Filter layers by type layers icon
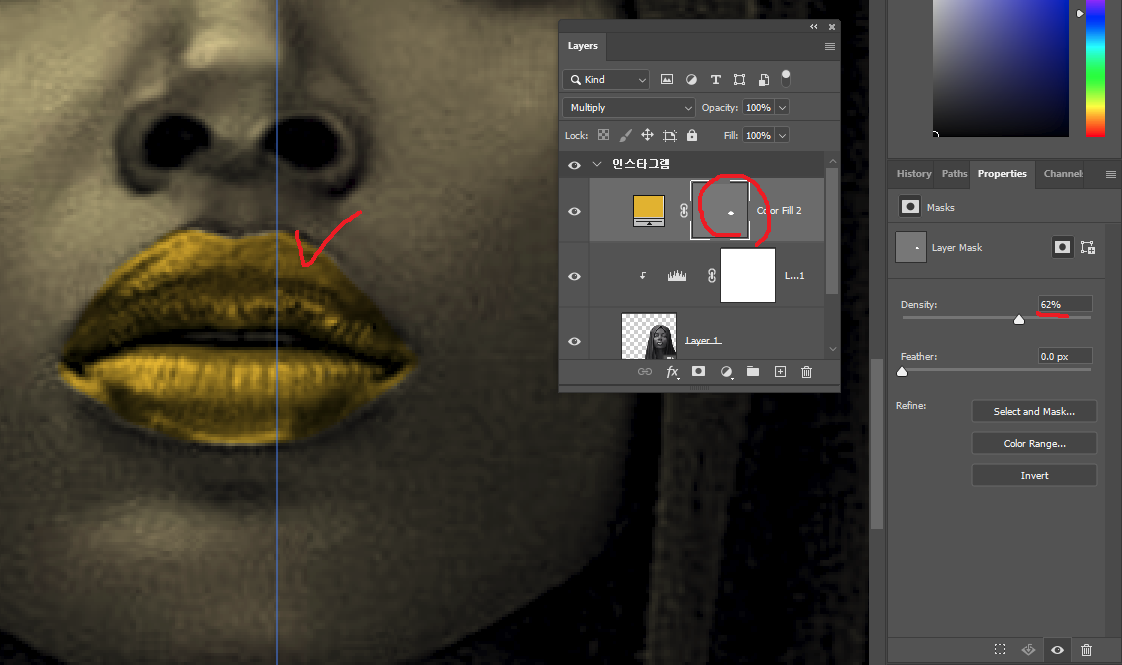The image size is (1122, 665). tap(716, 79)
